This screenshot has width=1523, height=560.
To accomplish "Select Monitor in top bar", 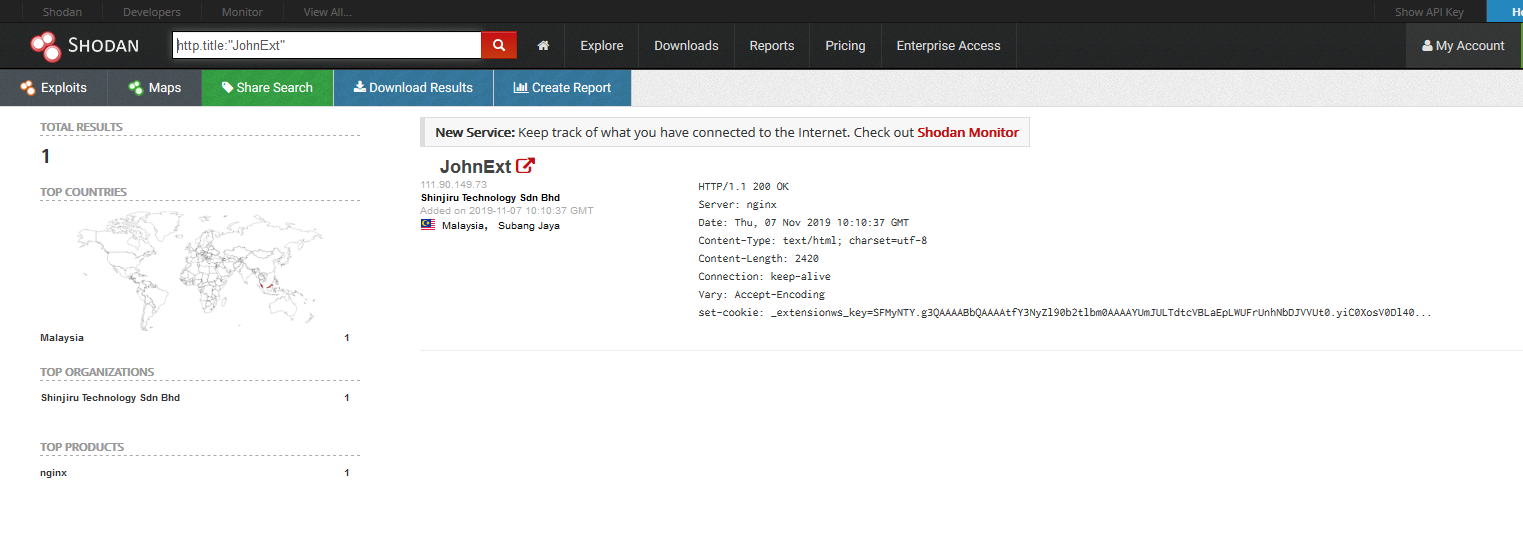I will [242, 12].
